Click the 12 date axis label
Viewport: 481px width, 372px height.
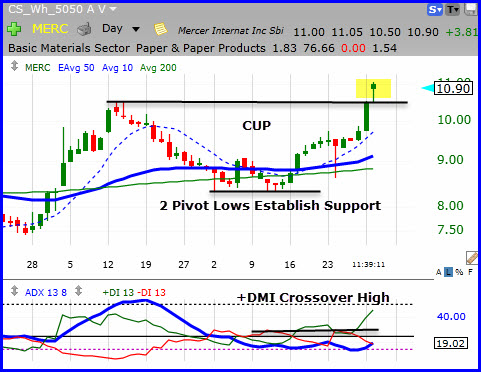click(x=108, y=265)
